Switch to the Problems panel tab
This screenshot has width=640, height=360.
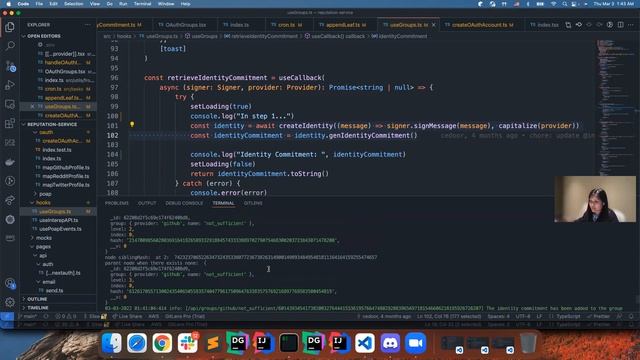click(117, 203)
